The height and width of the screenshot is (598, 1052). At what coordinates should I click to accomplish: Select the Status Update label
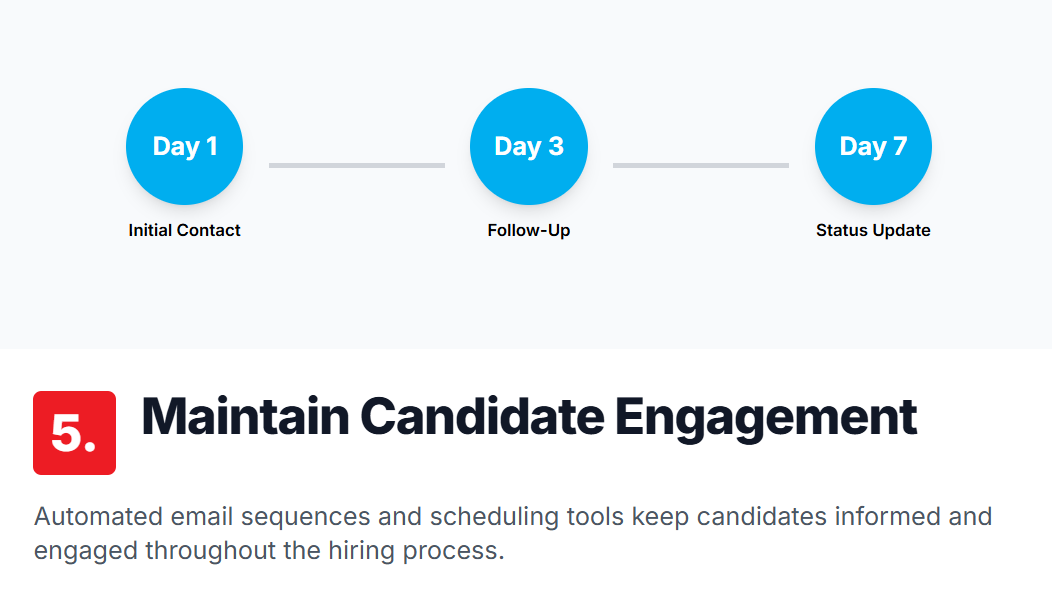[873, 230]
